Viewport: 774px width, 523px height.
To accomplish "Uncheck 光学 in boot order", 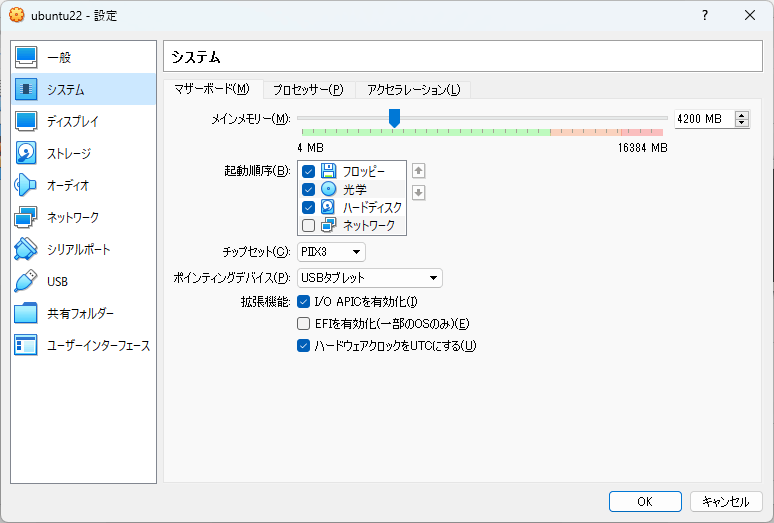I will [x=309, y=189].
